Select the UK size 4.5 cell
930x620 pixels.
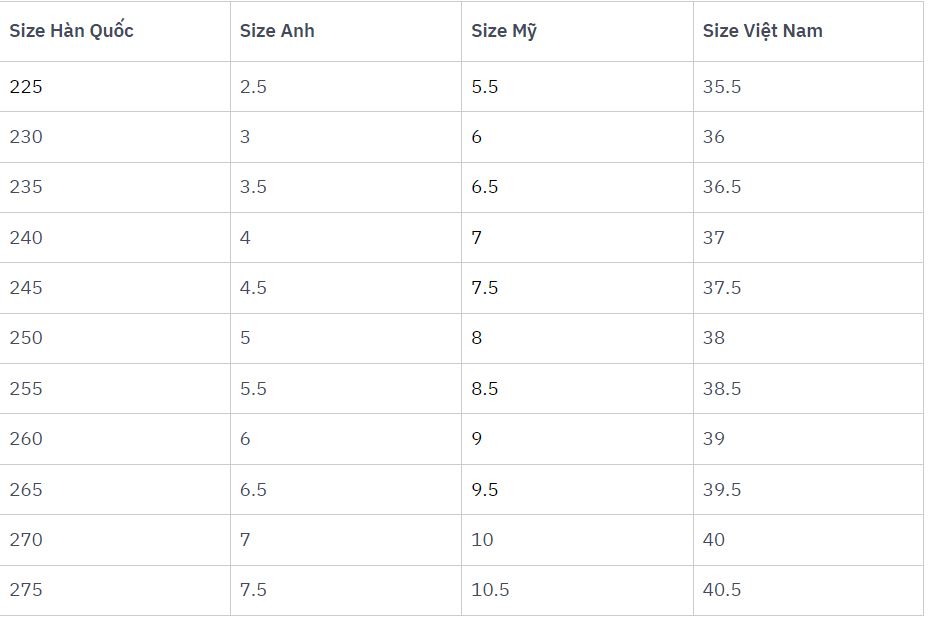(253, 288)
